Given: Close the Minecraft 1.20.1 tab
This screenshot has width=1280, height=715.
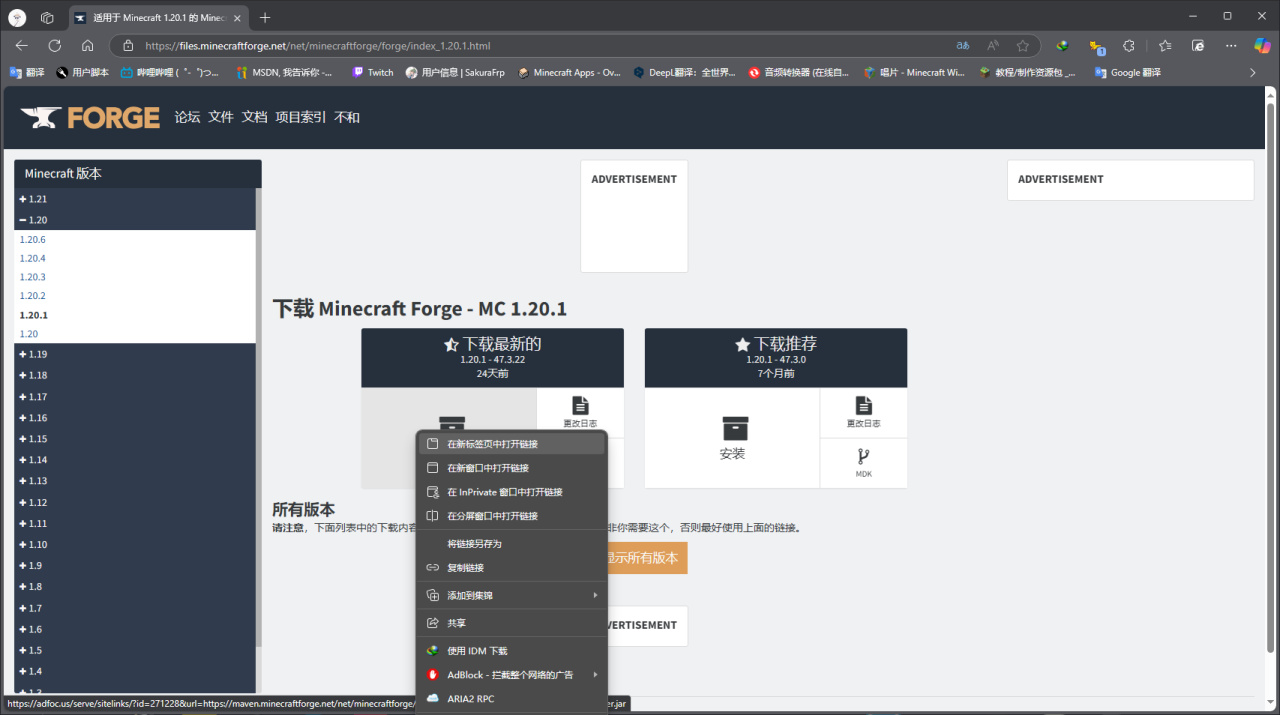Looking at the screenshot, I should (238, 18).
